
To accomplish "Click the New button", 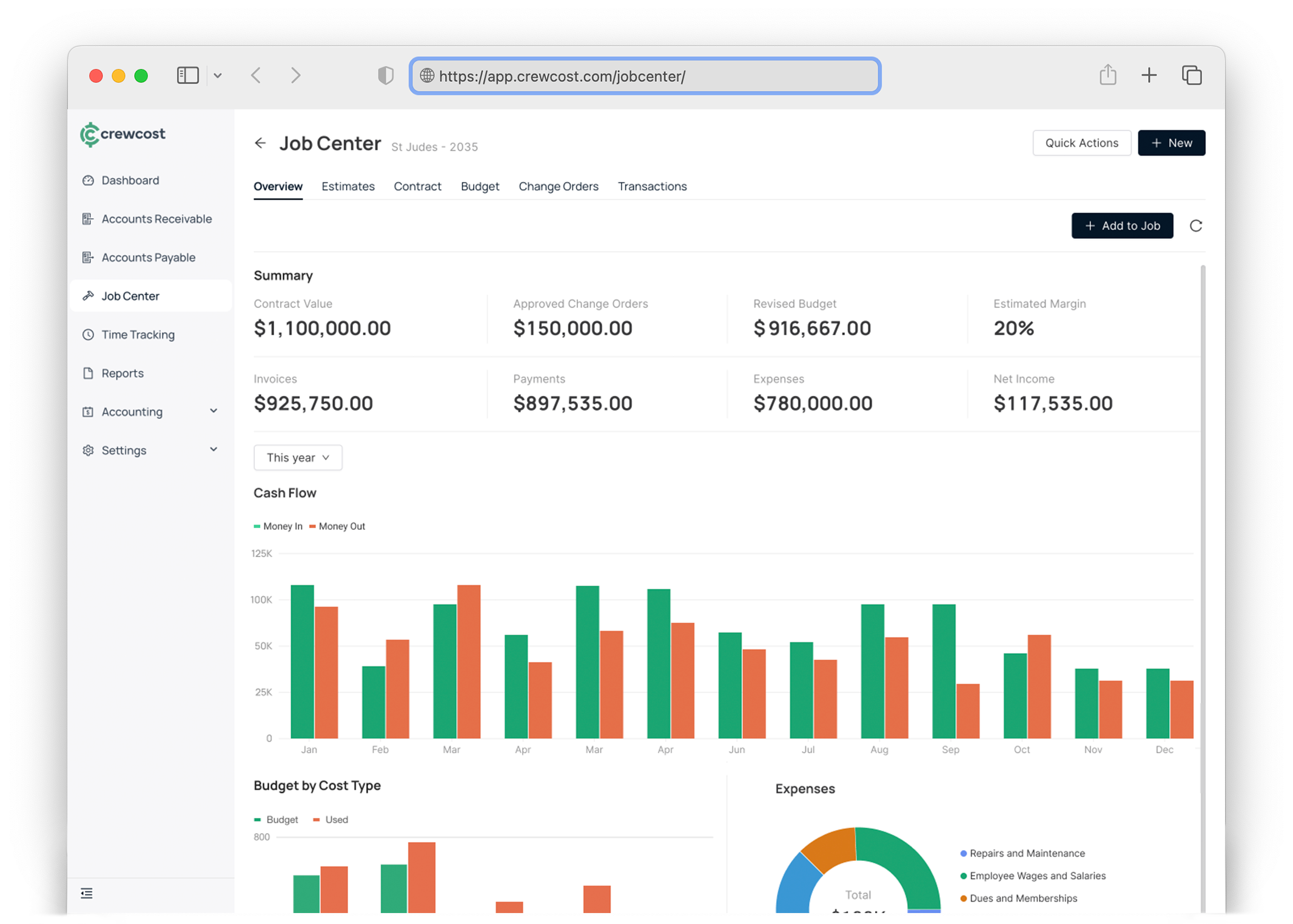I will point(1172,143).
